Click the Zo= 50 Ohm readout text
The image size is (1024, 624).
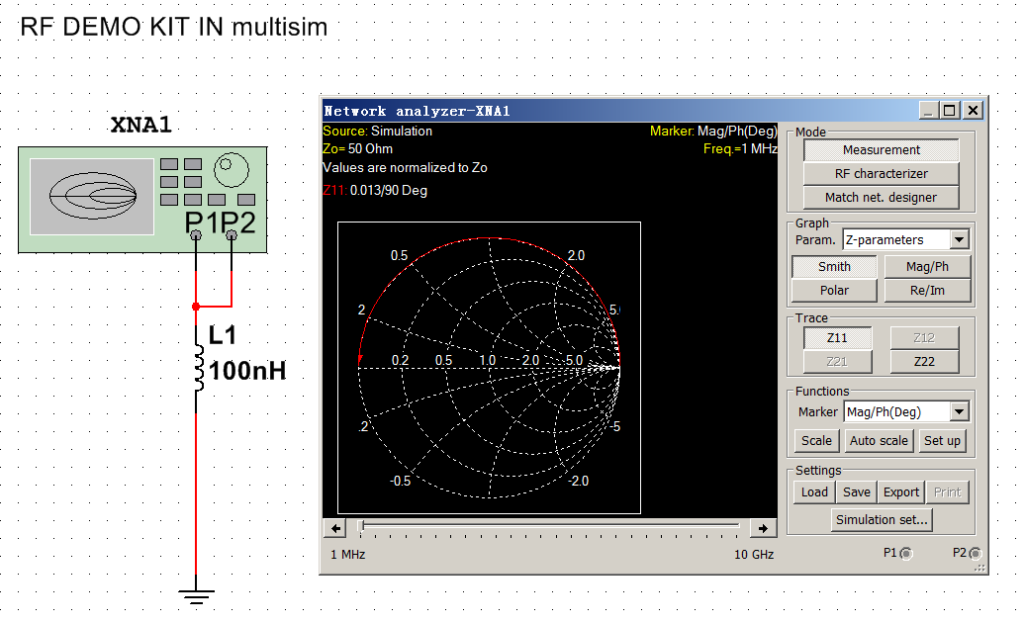(x=358, y=149)
